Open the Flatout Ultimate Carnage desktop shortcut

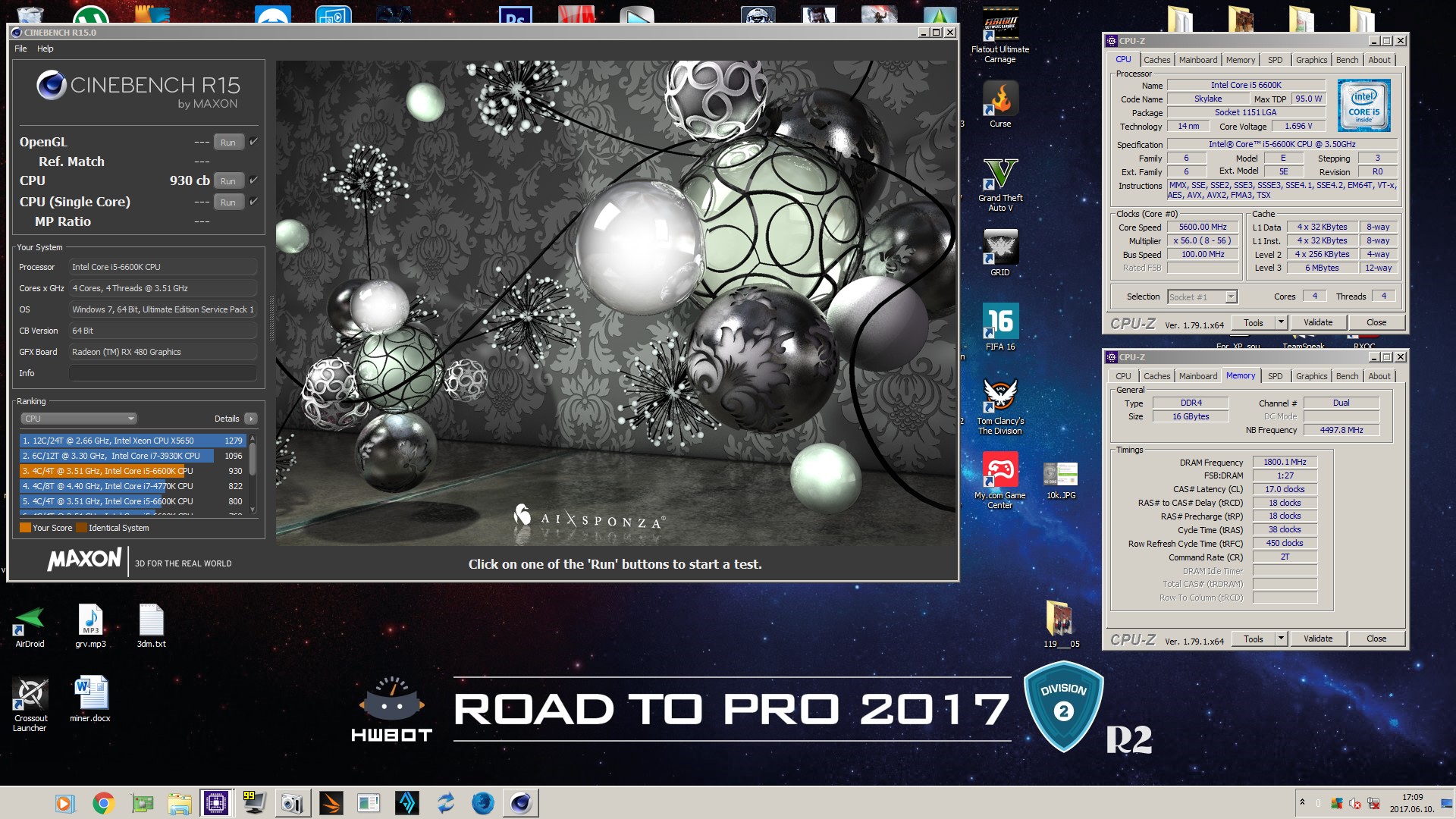[1000, 36]
